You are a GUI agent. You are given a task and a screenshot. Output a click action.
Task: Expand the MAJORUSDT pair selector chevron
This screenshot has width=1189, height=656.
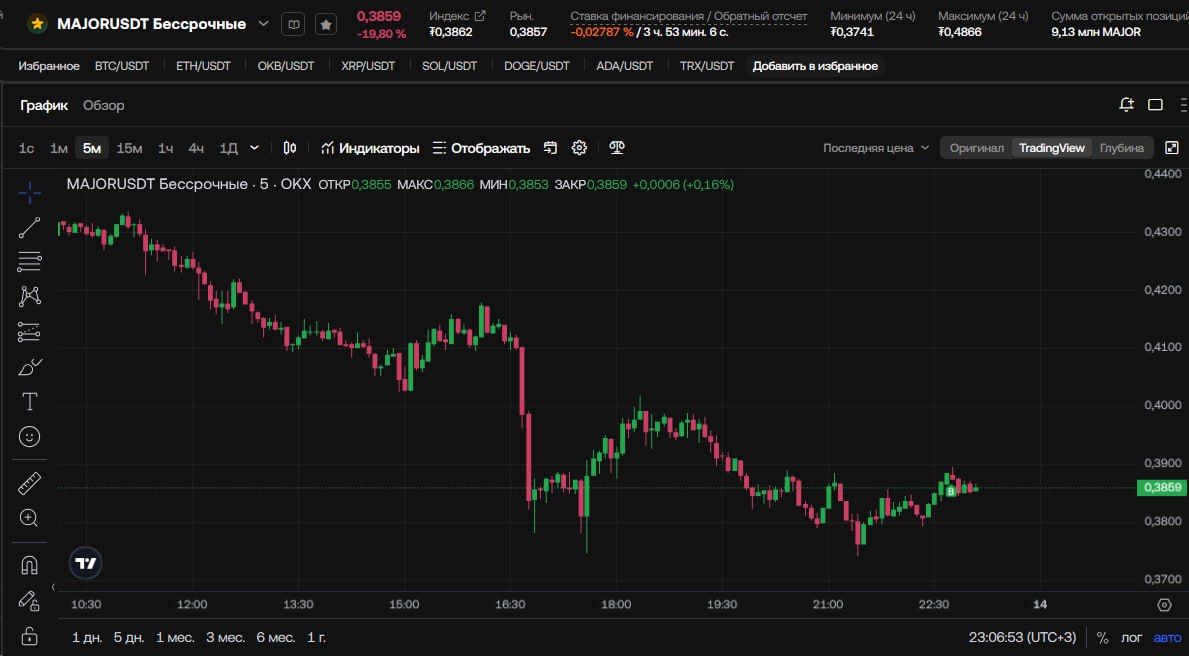coord(263,24)
